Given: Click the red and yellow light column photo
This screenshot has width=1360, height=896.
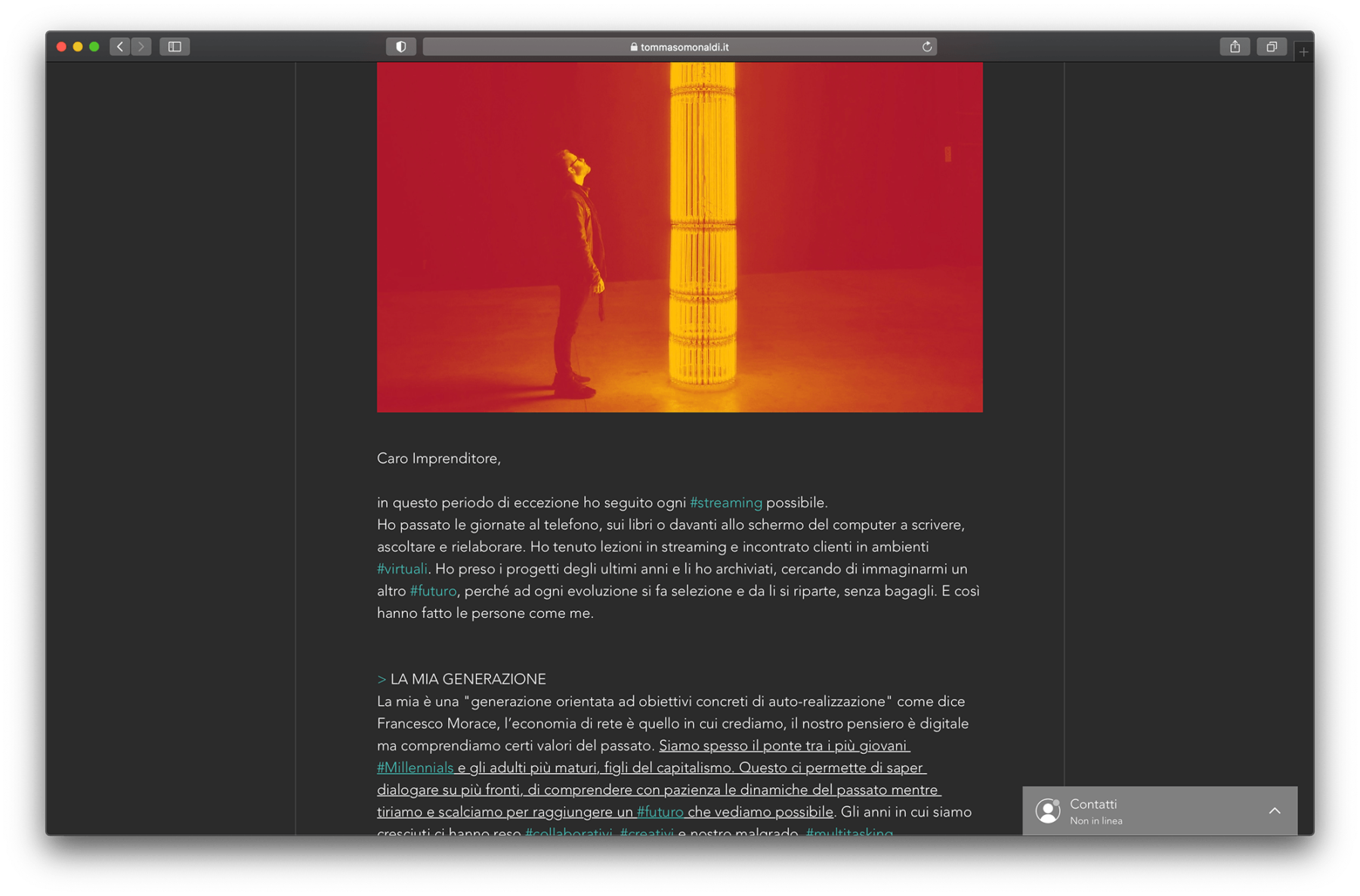Looking at the screenshot, I should [x=679, y=237].
